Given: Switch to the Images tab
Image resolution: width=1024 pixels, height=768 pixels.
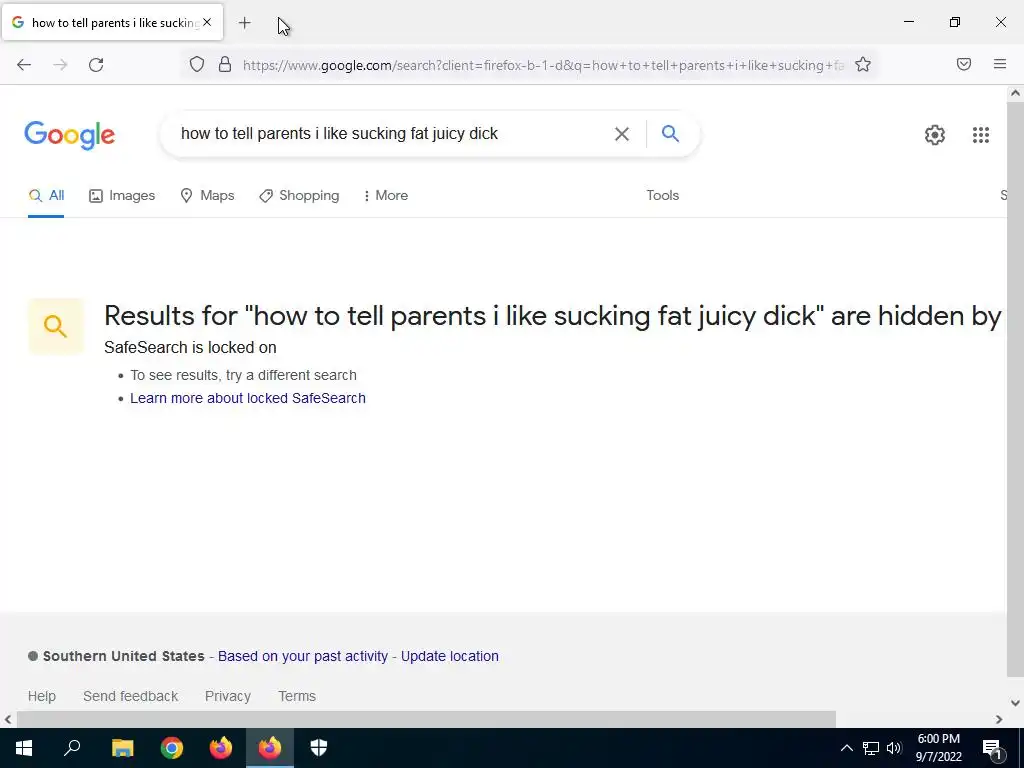Looking at the screenshot, I should click(x=122, y=195).
